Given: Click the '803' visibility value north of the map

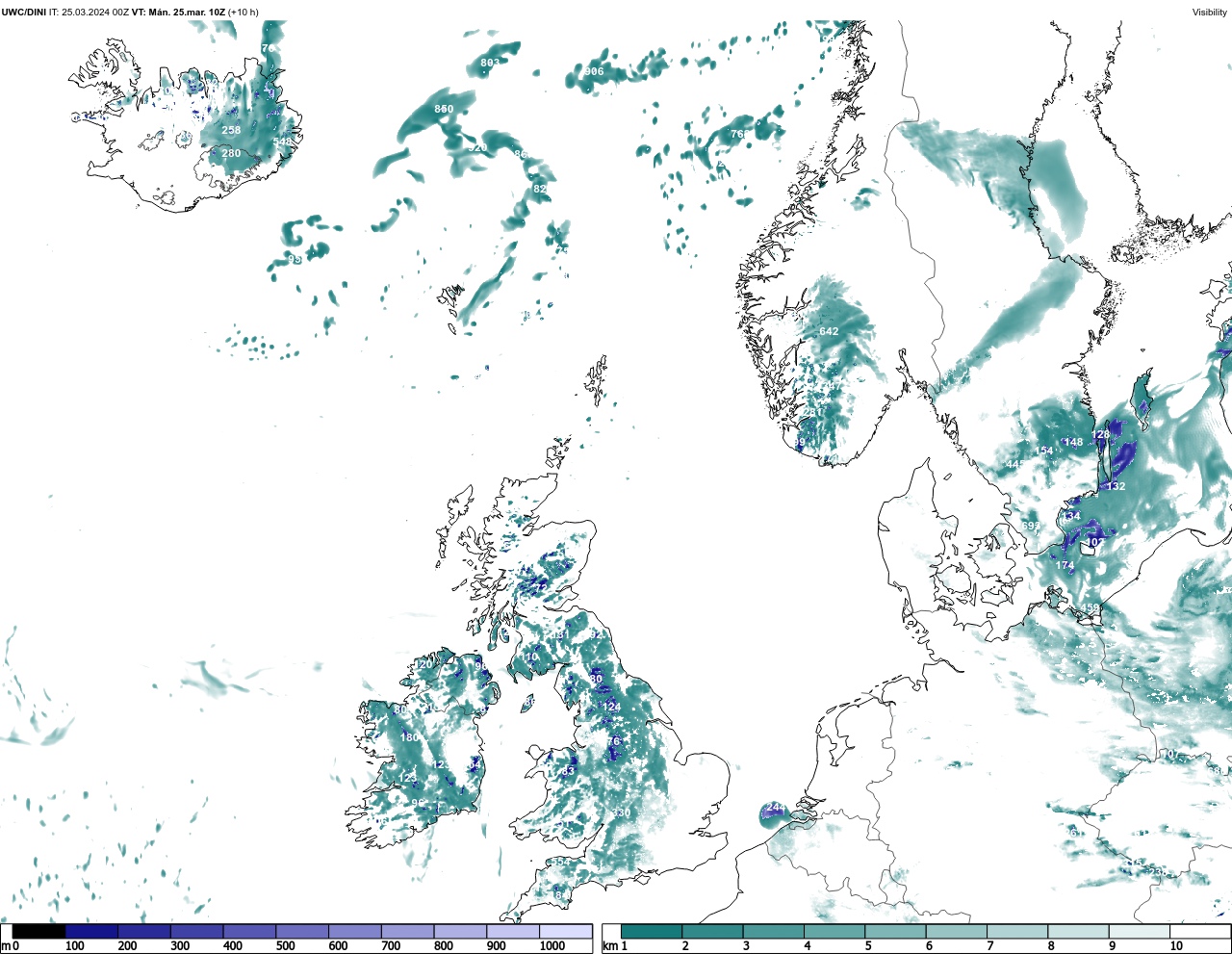Looking at the screenshot, I should 490,63.
